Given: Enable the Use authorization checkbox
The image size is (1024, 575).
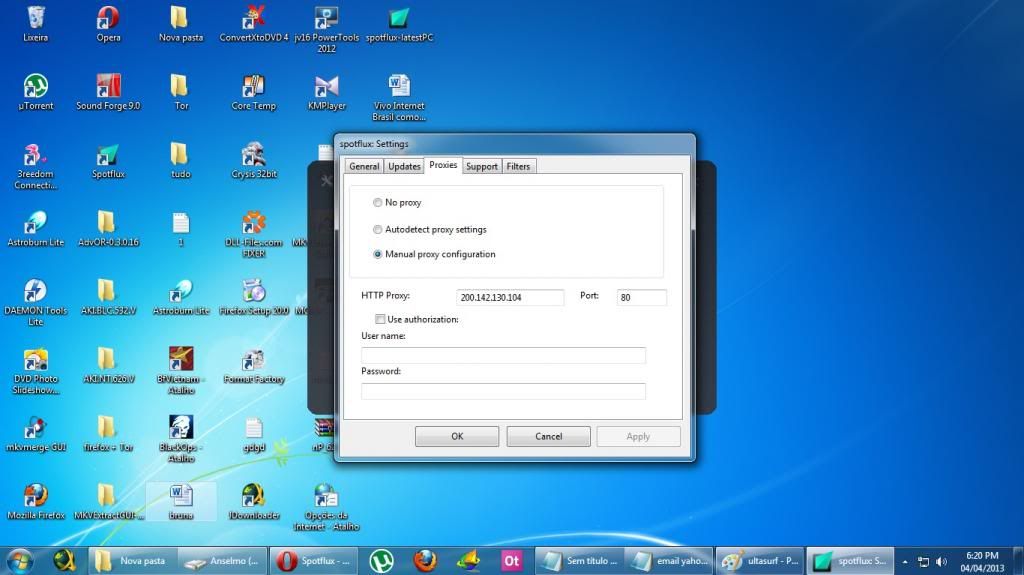Looking at the screenshot, I should [x=380, y=319].
